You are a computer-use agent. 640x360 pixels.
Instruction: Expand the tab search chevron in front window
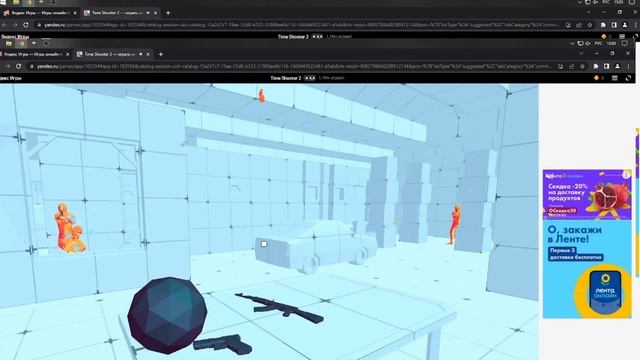click(581, 53)
